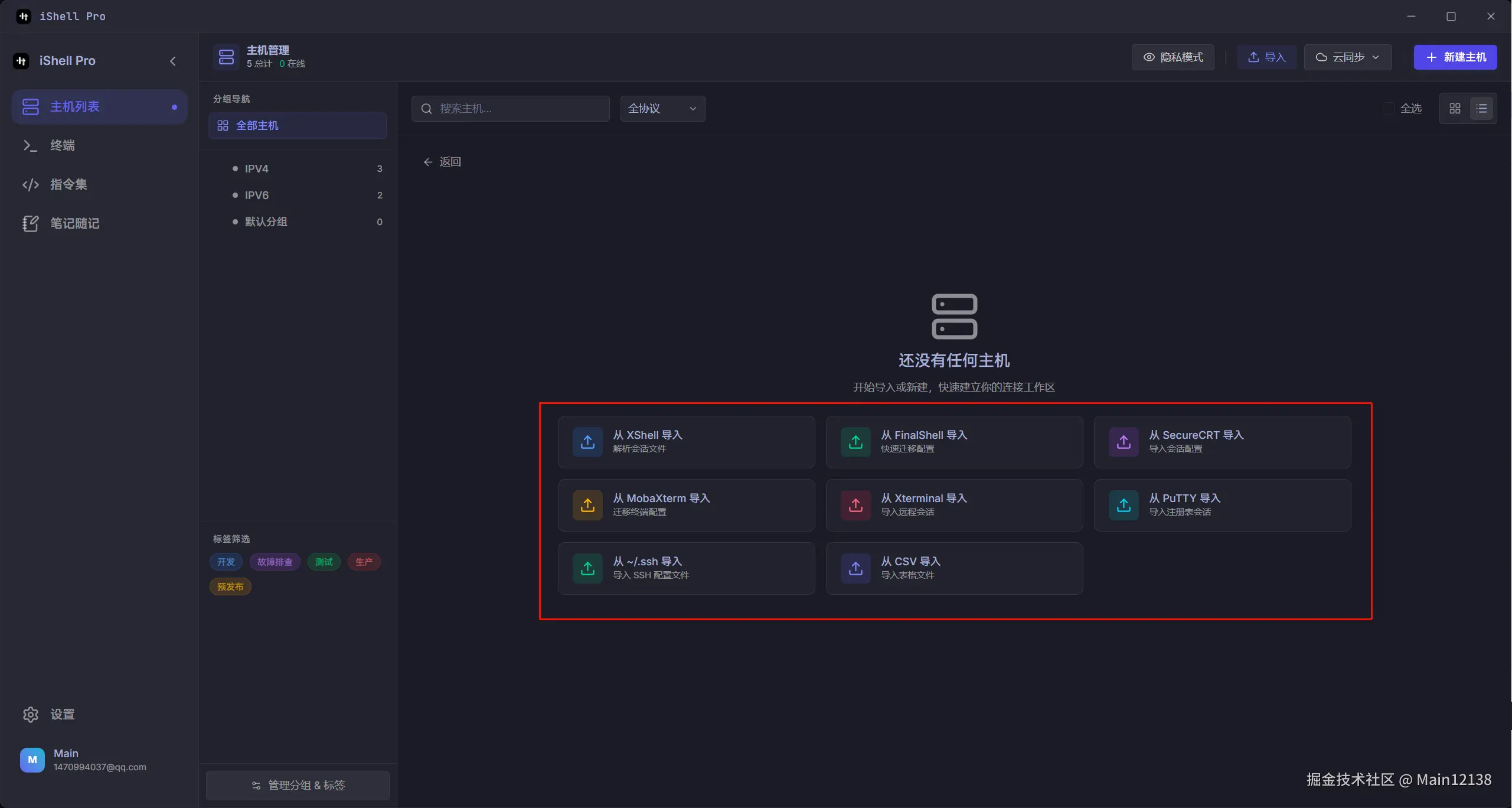The image size is (1512, 808).
Task: Click the FinalShell import upload icon
Action: coord(855,442)
